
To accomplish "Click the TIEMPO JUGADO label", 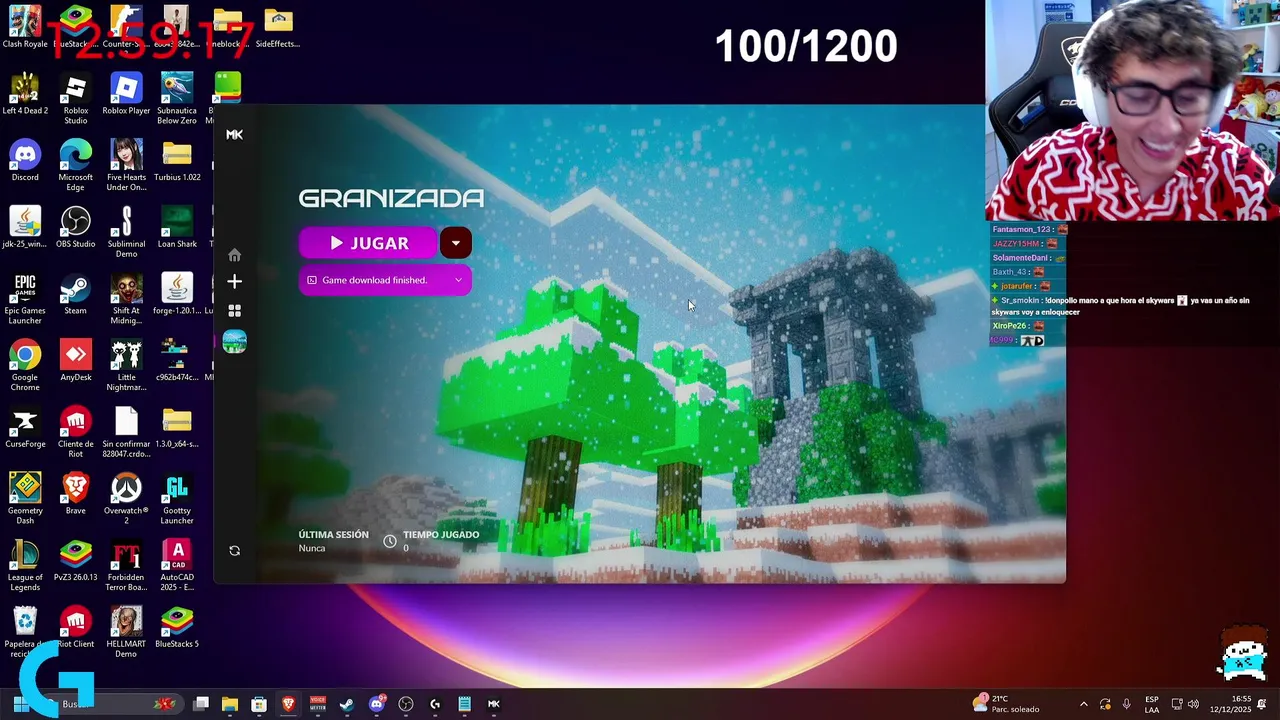I will point(441,535).
